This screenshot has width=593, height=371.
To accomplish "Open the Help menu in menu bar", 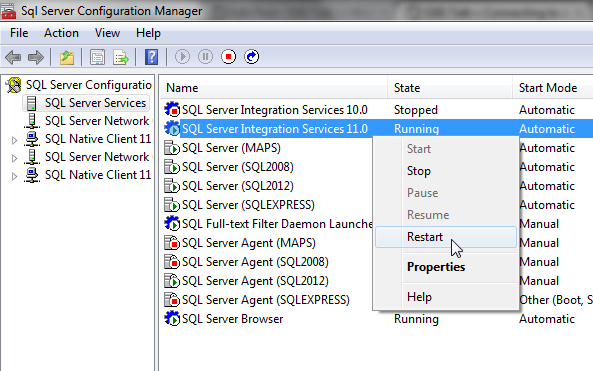I will point(148,33).
